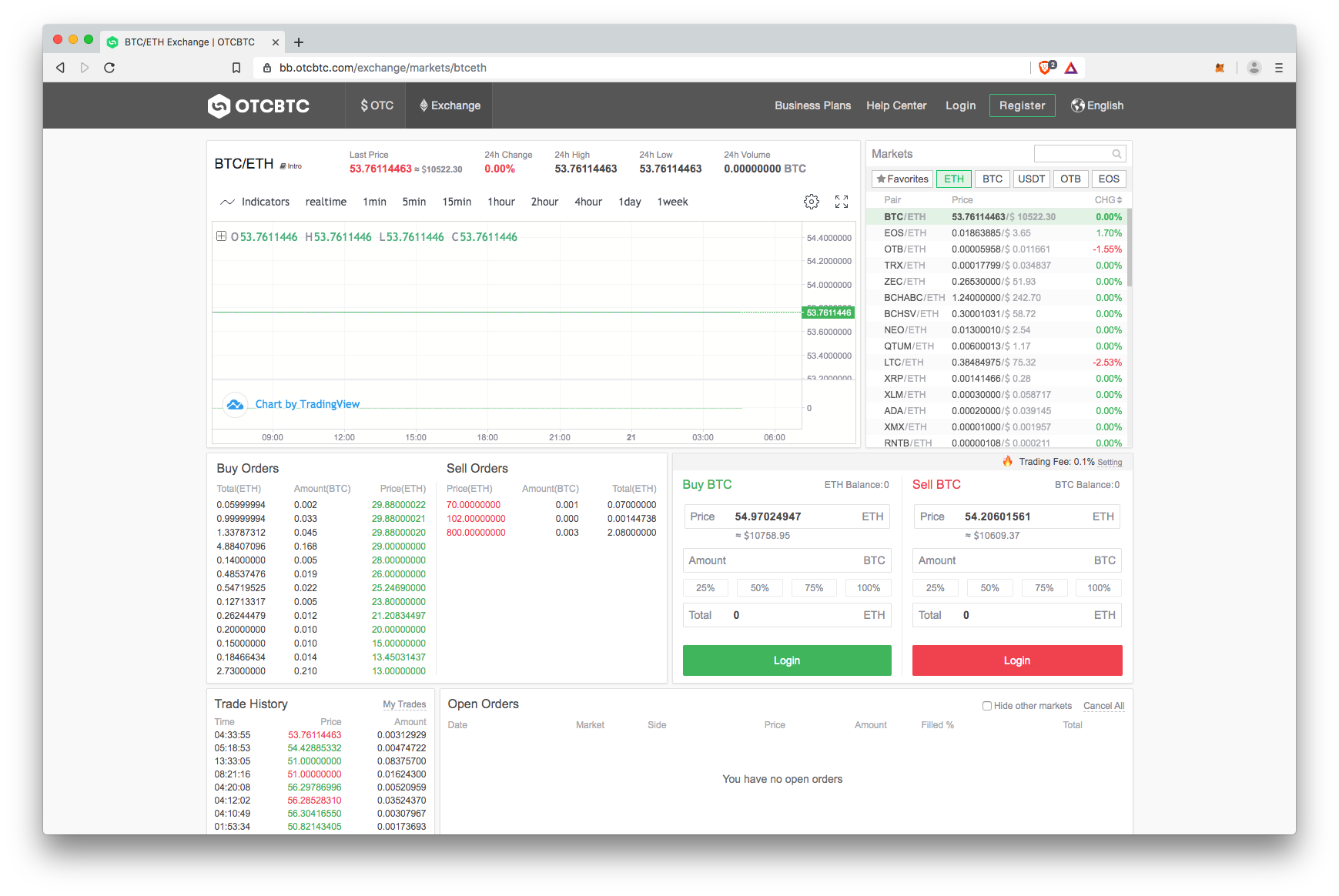
Task: Switch chart to 1week interval
Action: (x=672, y=202)
